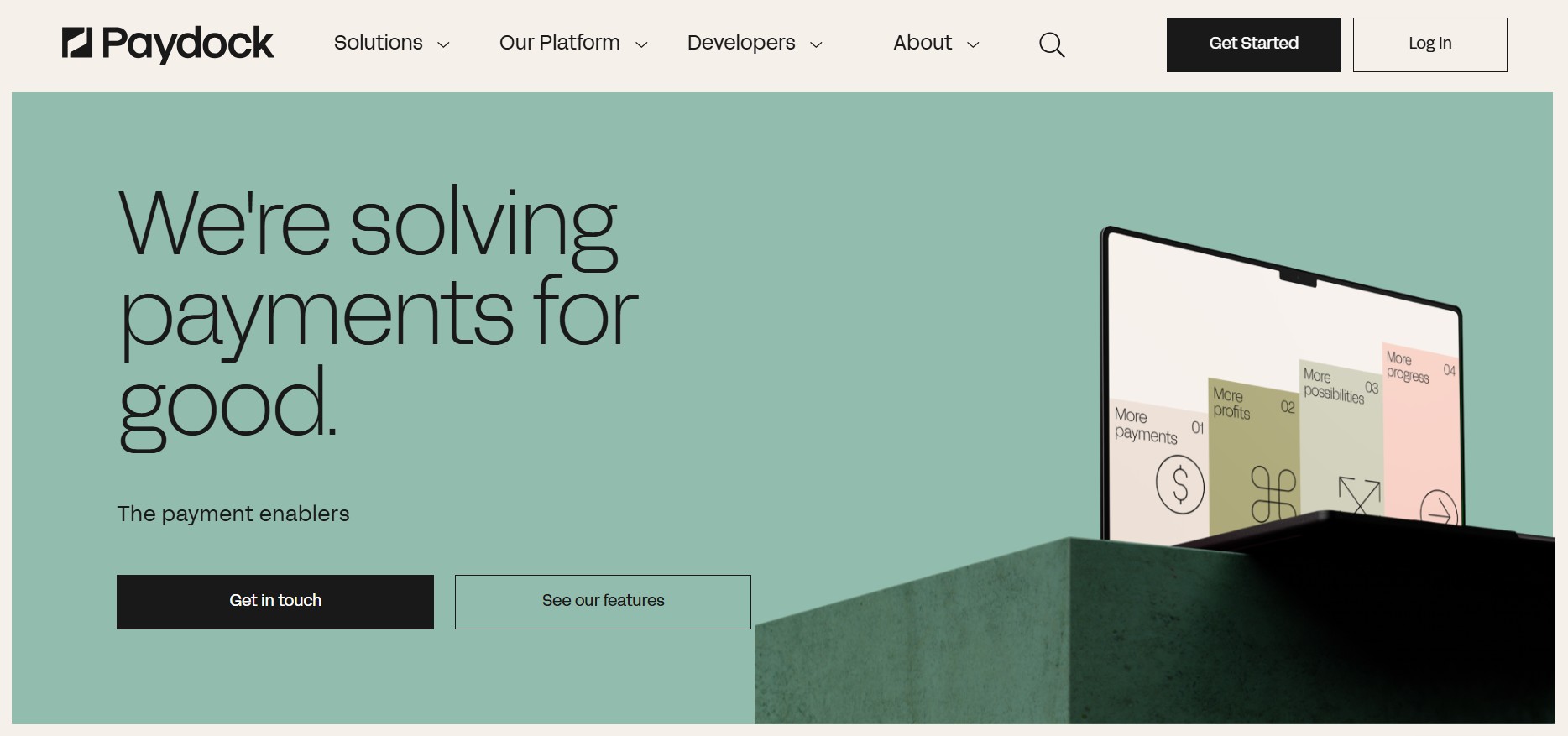Click the 'More possibilities' card text
The image size is (1568, 736).
[x=1334, y=385]
